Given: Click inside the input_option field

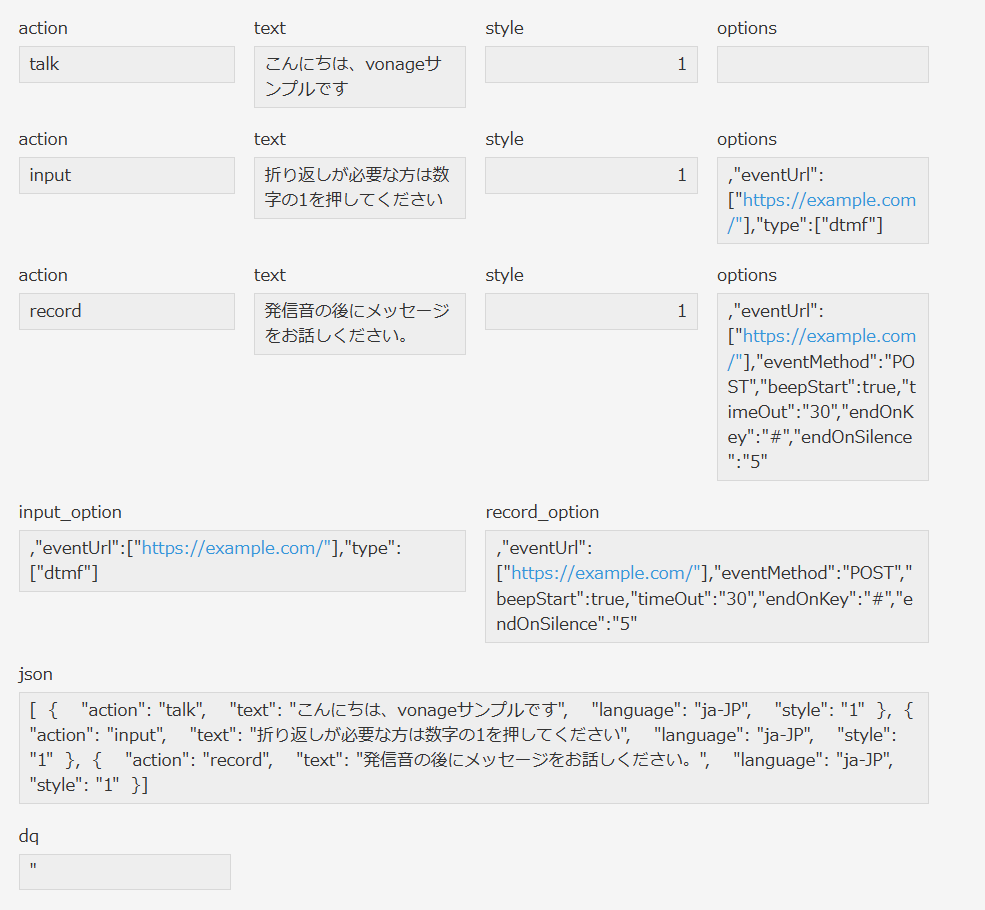Looking at the screenshot, I should pyautogui.click(x=242, y=560).
